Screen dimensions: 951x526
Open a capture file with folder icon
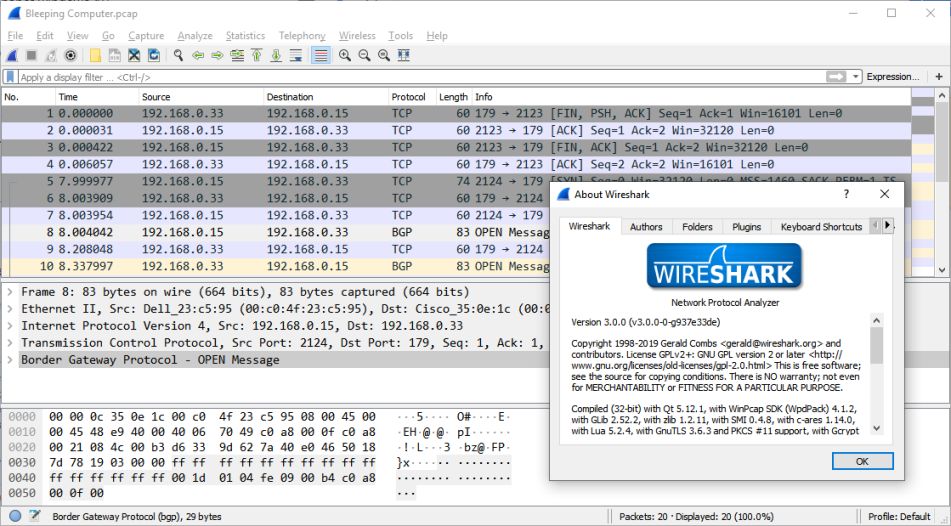[95, 55]
